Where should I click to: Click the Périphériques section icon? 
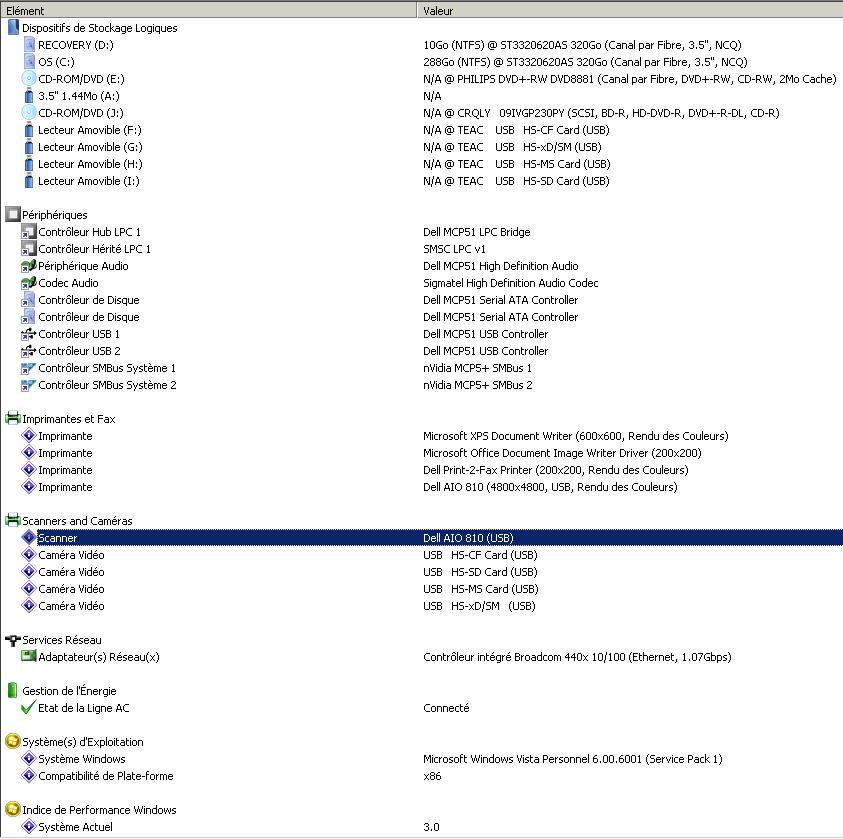[13, 214]
